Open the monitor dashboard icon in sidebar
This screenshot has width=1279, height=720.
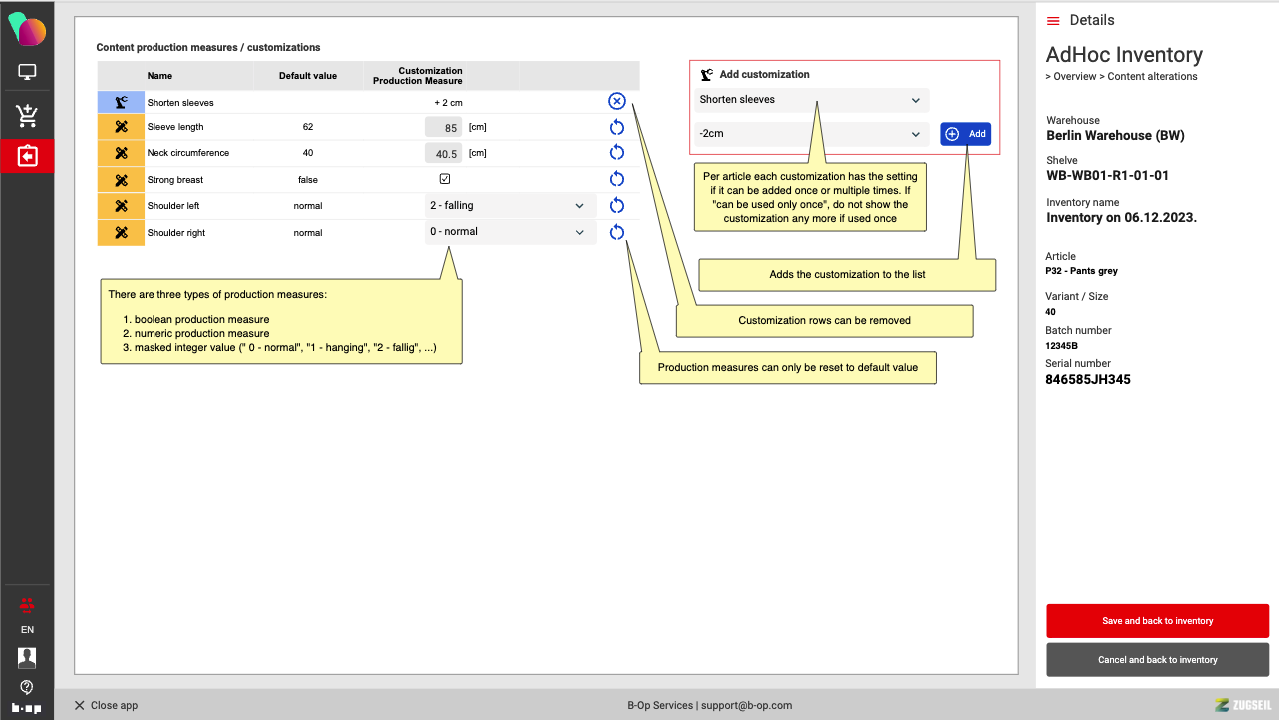pos(27,72)
